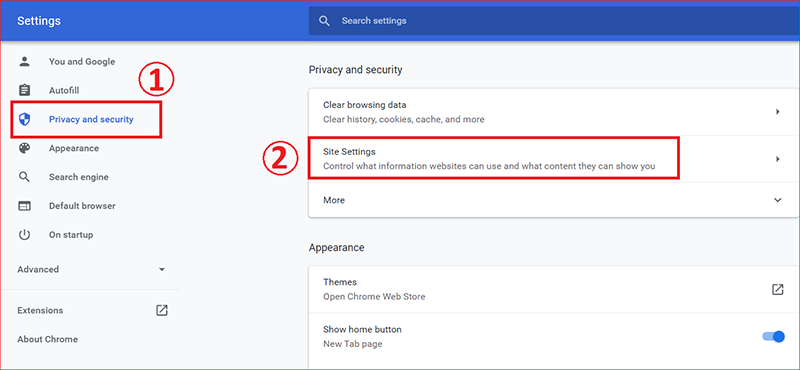Screen dimensions: 800x370
Task: Toggle the Show home button switch
Action: pyautogui.click(x=773, y=336)
